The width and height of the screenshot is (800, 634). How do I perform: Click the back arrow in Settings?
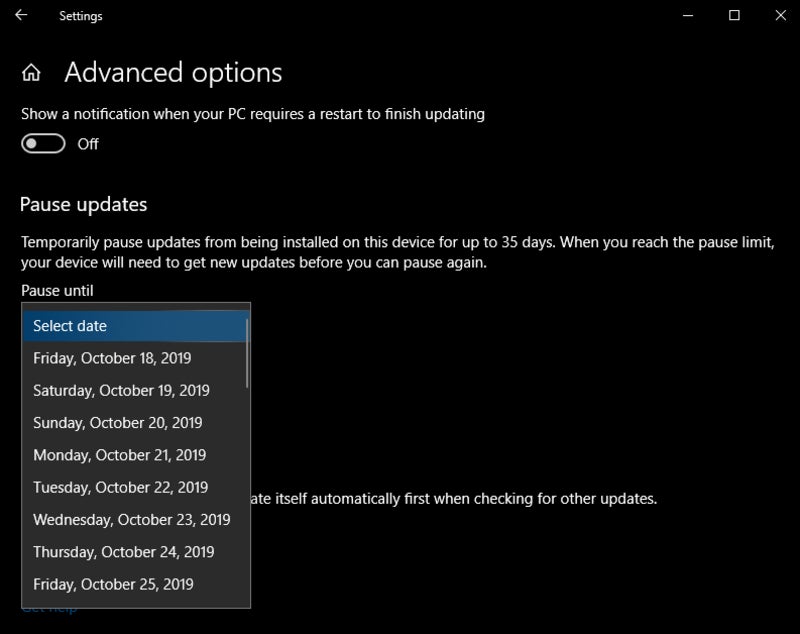coord(21,15)
